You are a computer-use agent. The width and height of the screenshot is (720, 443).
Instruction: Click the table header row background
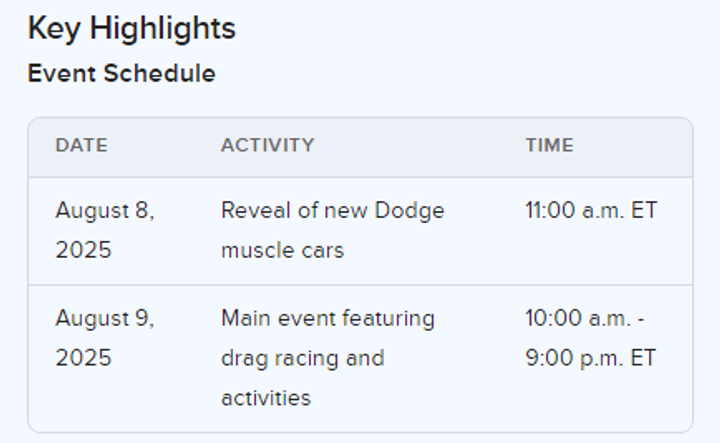360,147
